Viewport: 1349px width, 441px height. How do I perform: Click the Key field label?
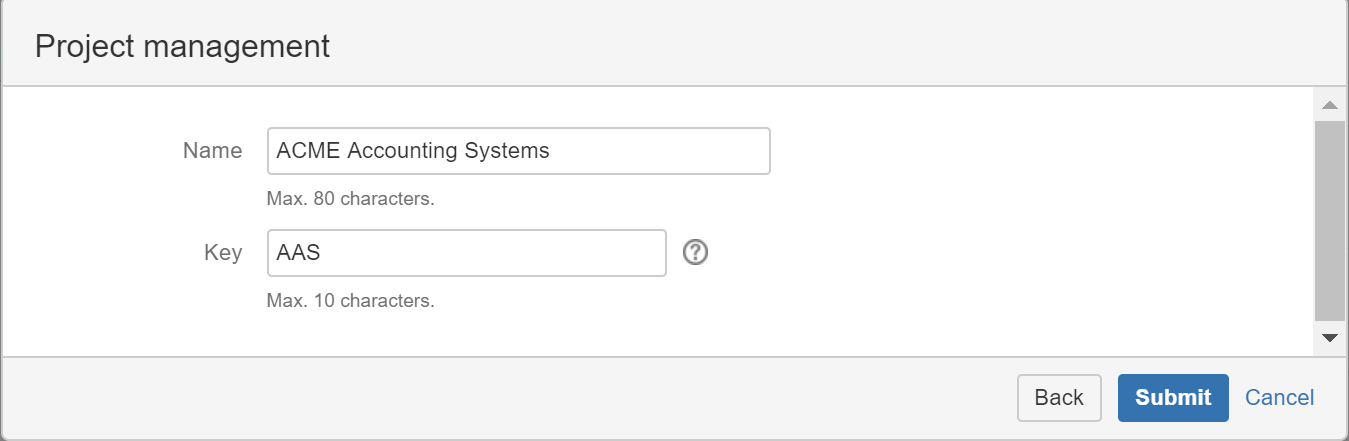point(223,253)
